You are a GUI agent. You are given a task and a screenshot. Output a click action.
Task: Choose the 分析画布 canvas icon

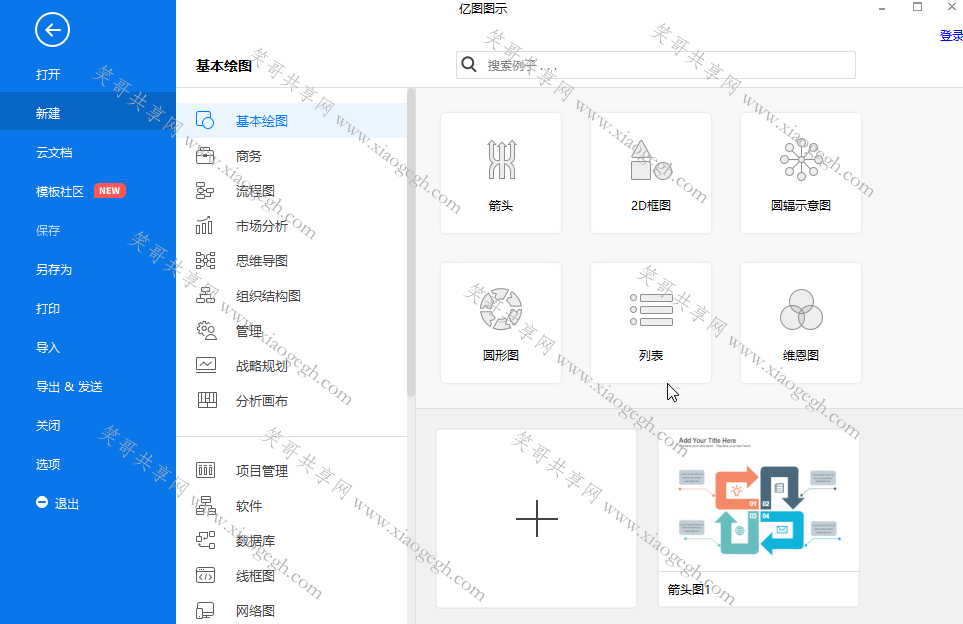coord(207,400)
